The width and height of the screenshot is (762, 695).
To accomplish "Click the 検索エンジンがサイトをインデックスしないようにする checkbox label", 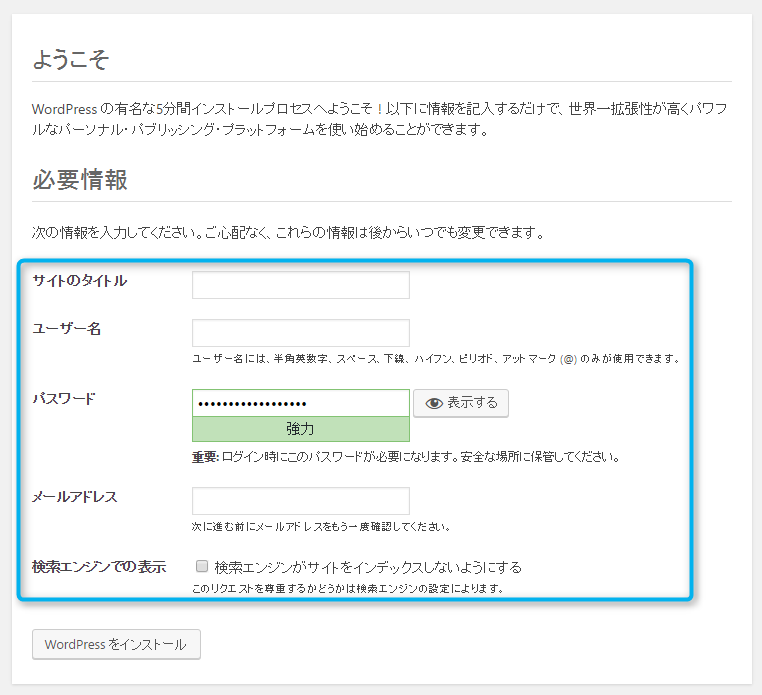I will pyautogui.click(x=368, y=567).
